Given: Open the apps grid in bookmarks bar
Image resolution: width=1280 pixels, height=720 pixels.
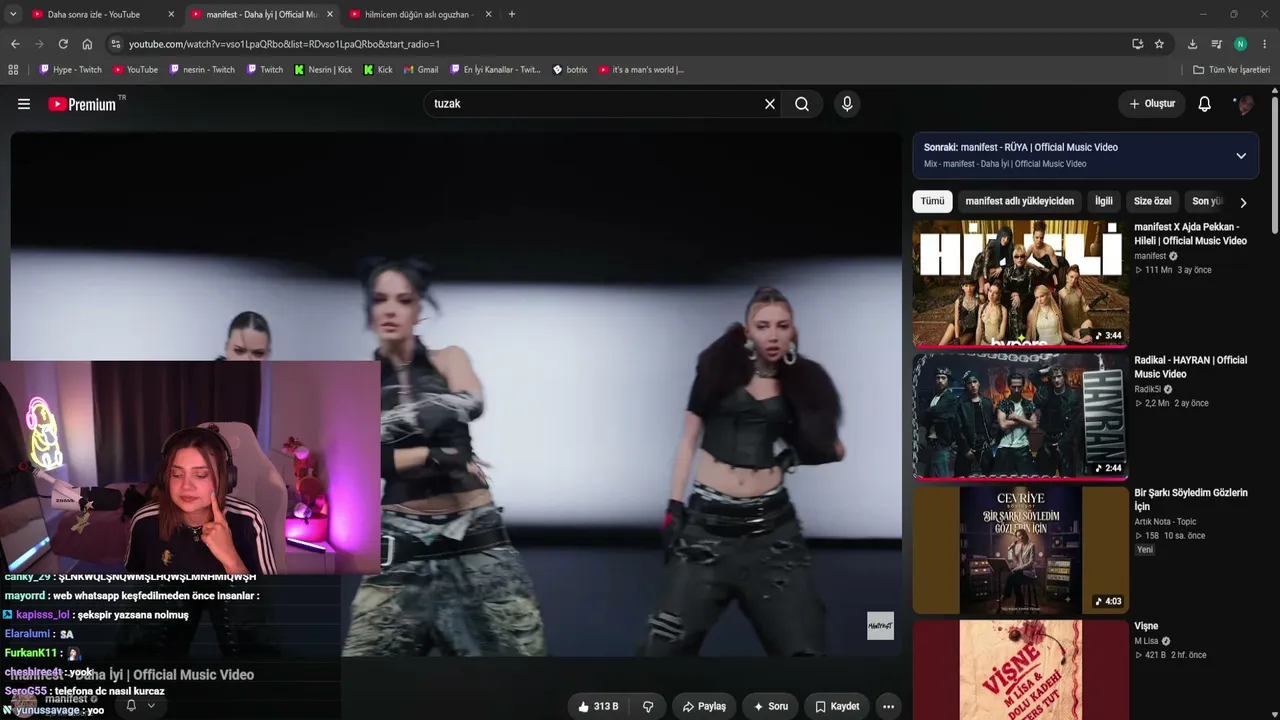Looking at the screenshot, I should click(x=13, y=70).
